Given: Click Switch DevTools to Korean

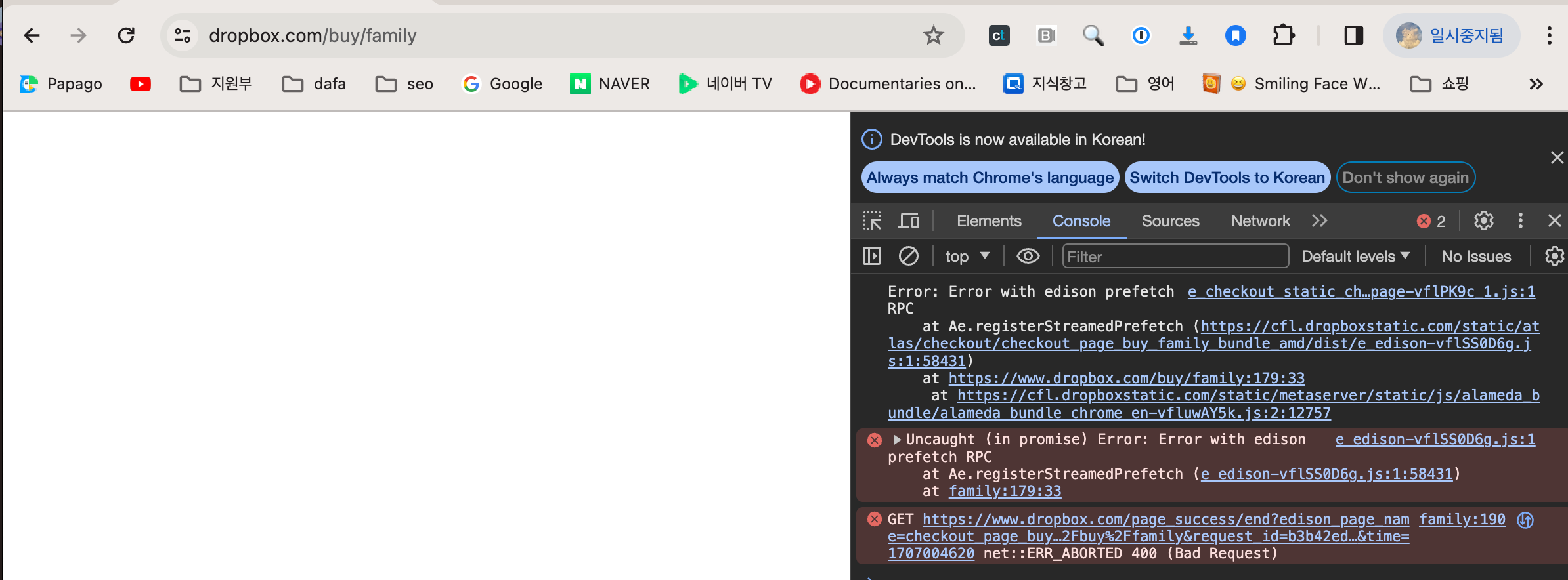Looking at the screenshot, I should (1227, 178).
